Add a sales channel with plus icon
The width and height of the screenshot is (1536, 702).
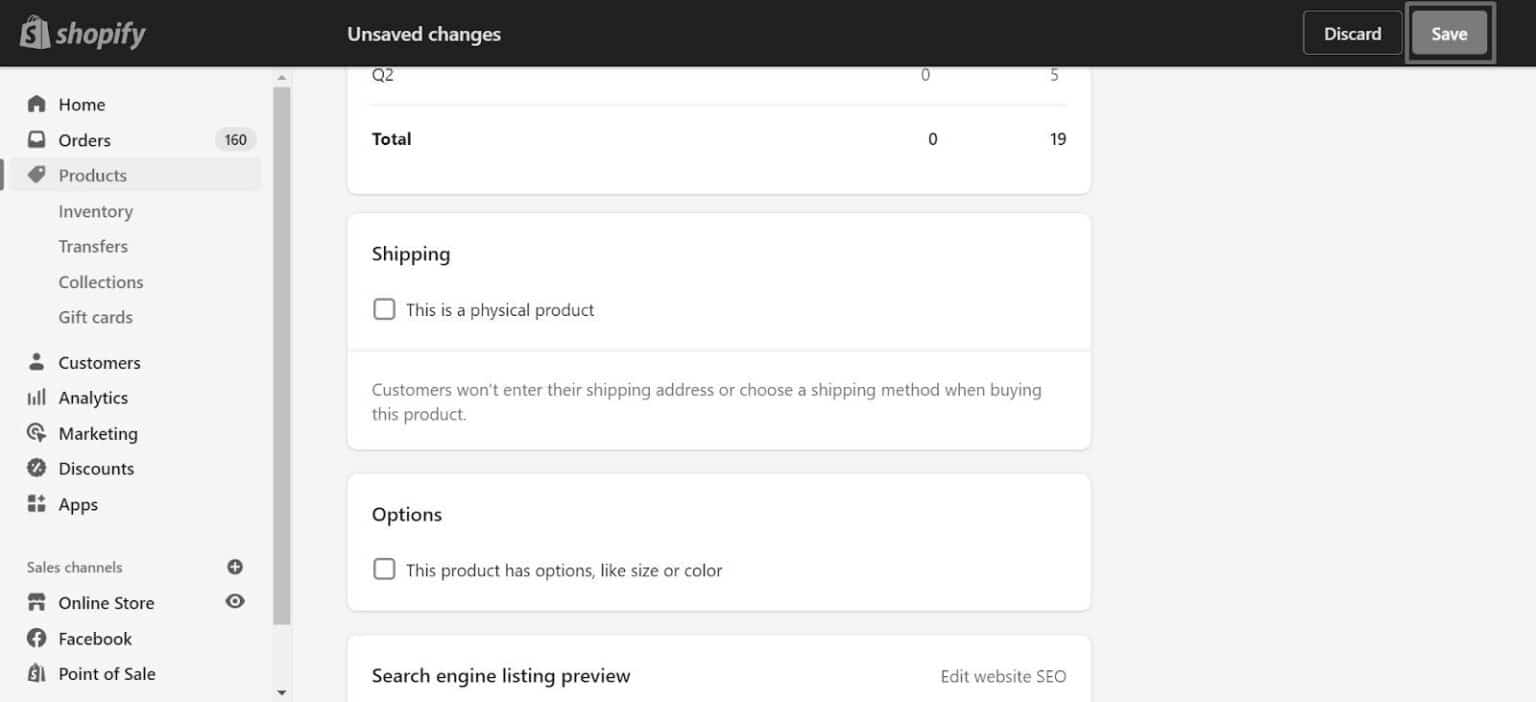(235, 567)
